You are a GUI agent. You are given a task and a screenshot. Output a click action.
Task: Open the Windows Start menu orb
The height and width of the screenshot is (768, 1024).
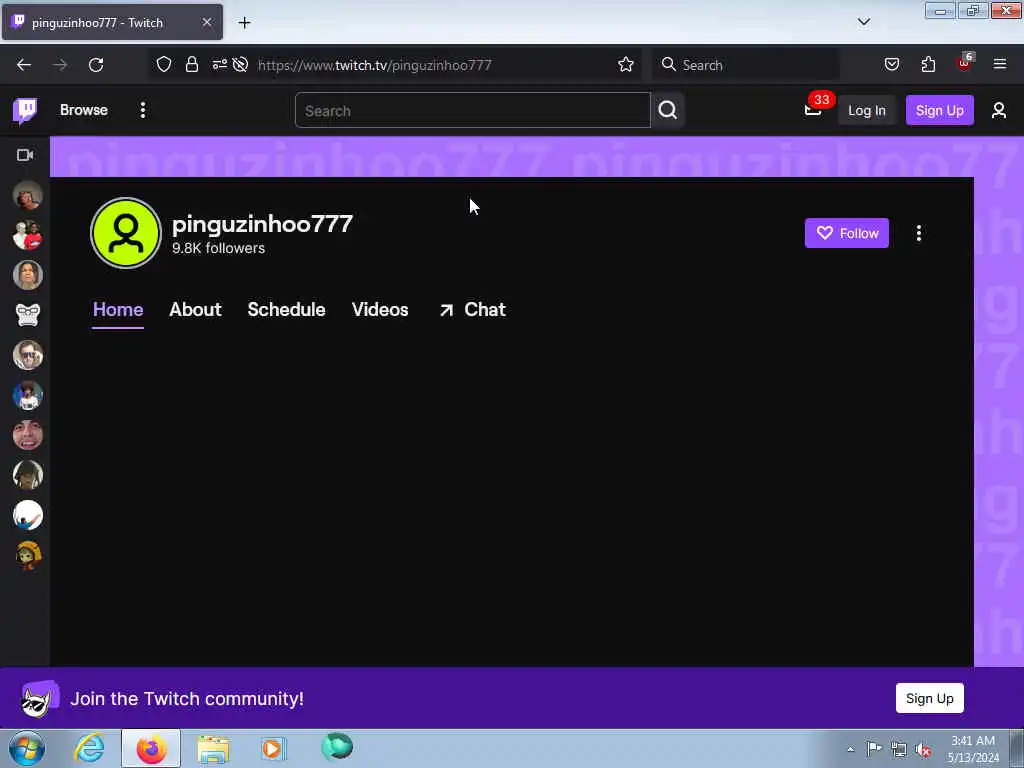tap(27, 748)
